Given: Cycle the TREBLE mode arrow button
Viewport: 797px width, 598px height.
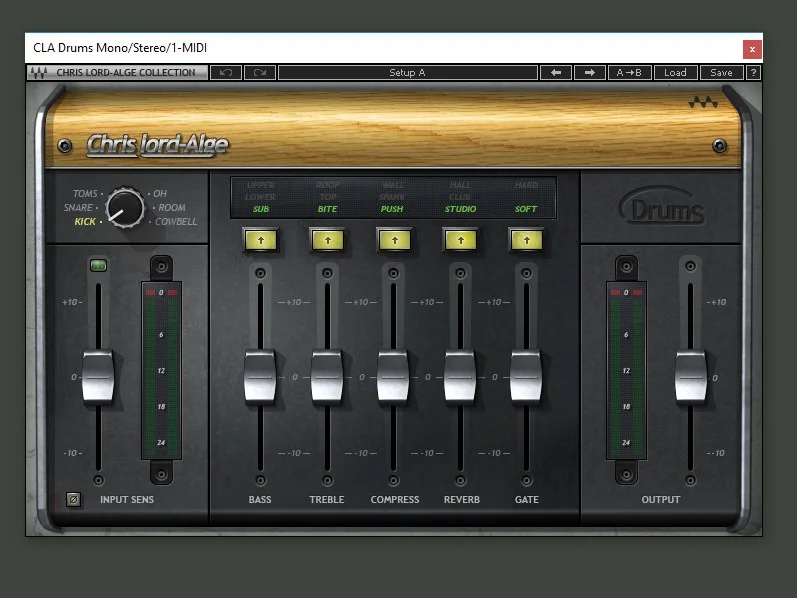Looking at the screenshot, I should (328, 241).
